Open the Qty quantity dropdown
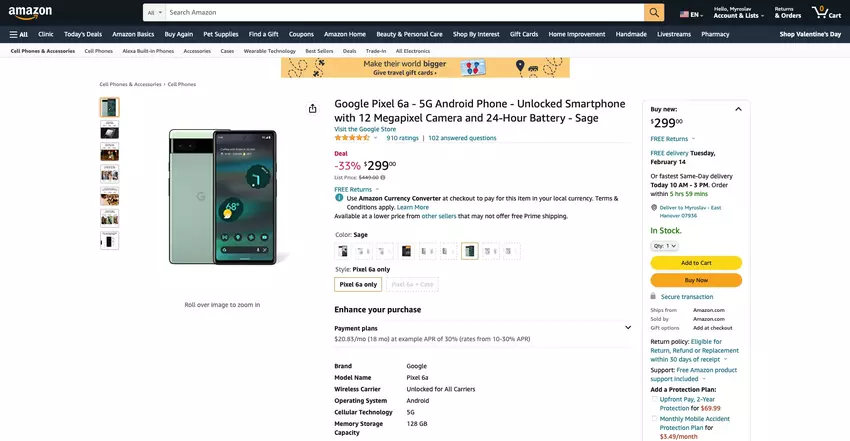Viewport: 850px width, 441px height. [x=665, y=245]
